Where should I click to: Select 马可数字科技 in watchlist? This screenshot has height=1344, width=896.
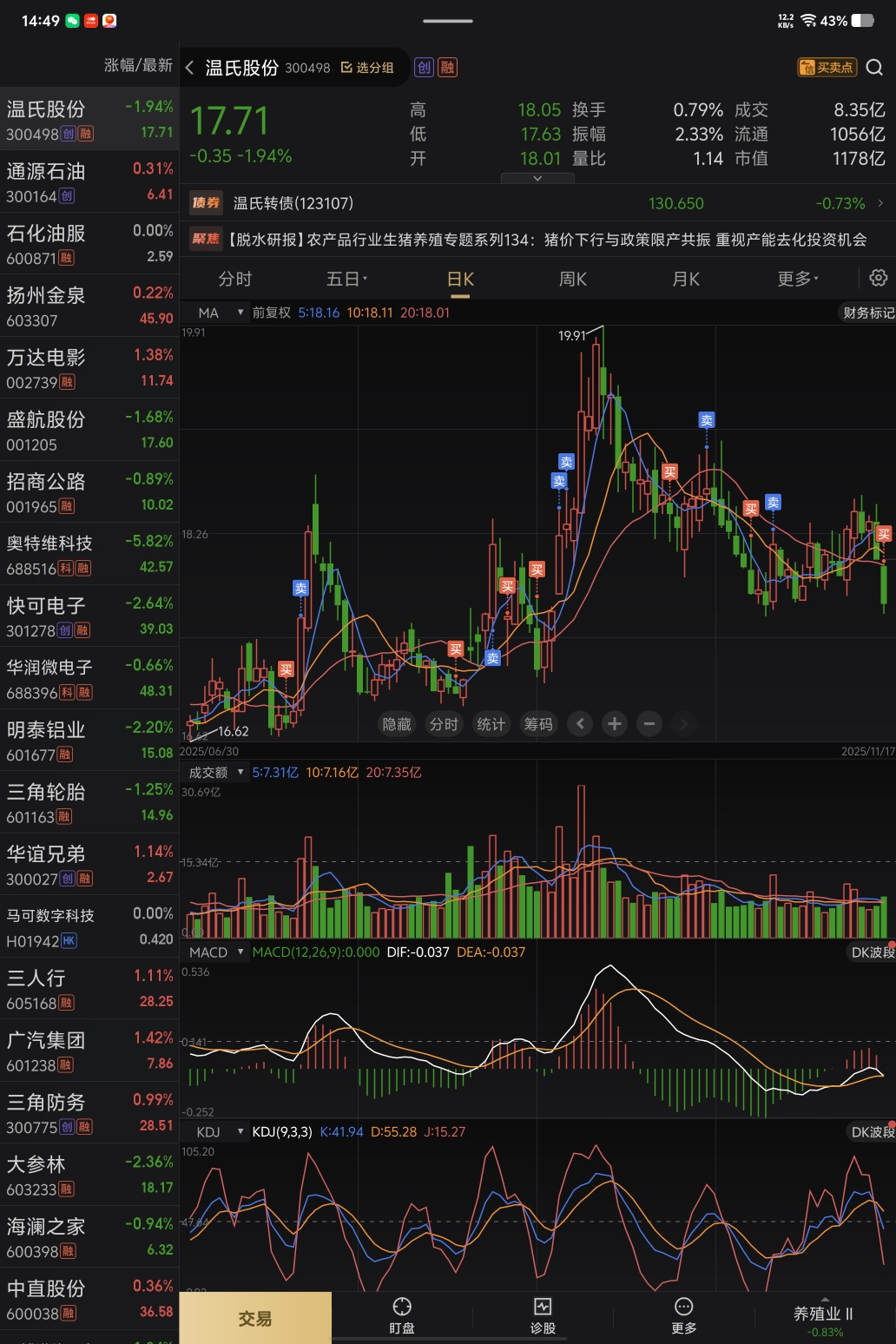[89, 926]
